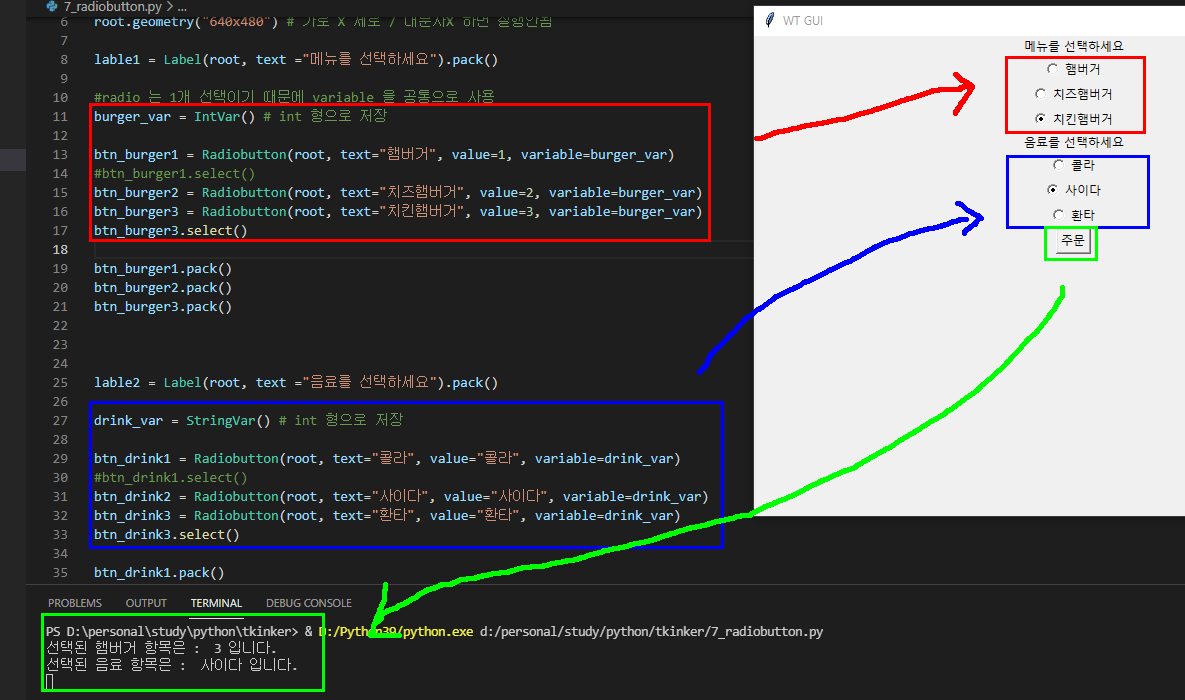Click the btn_burger2 Radiobutton 치즈햄버거 code line

pos(398,192)
